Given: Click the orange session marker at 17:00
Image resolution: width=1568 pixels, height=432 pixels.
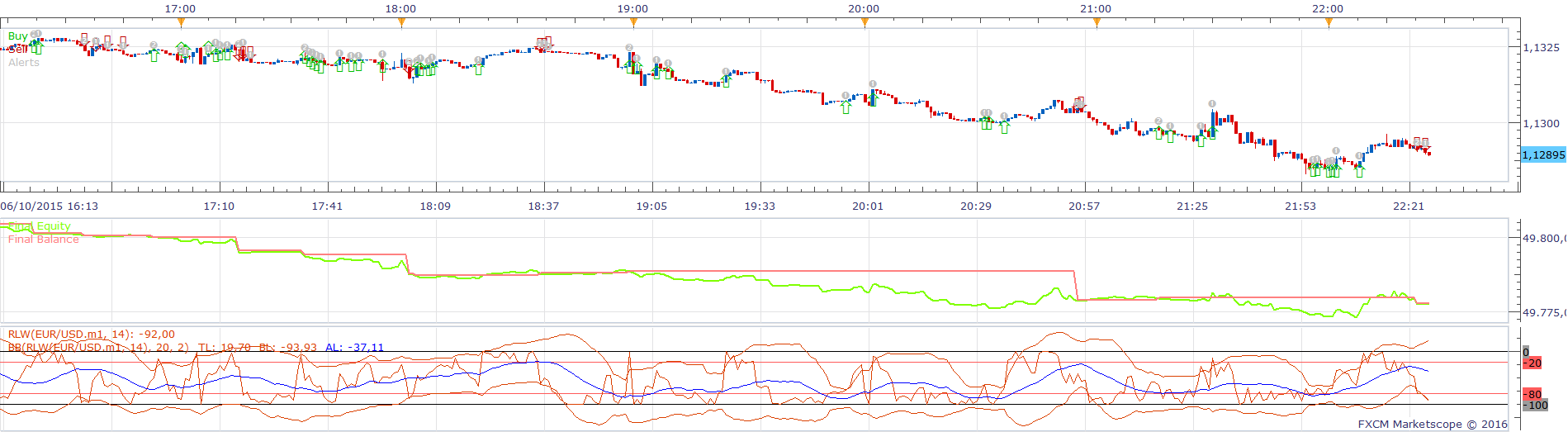Looking at the screenshot, I should (181, 23).
